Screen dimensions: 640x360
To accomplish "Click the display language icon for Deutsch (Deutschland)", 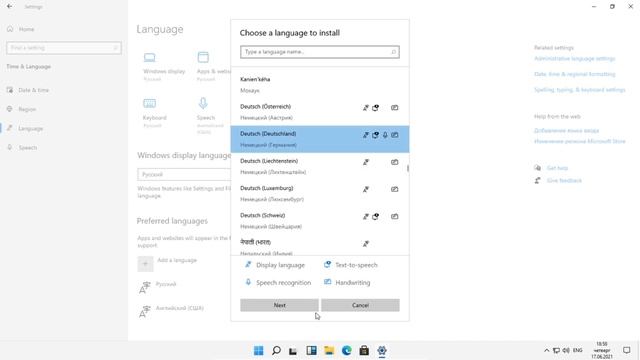I will click(x=366, y=135).
